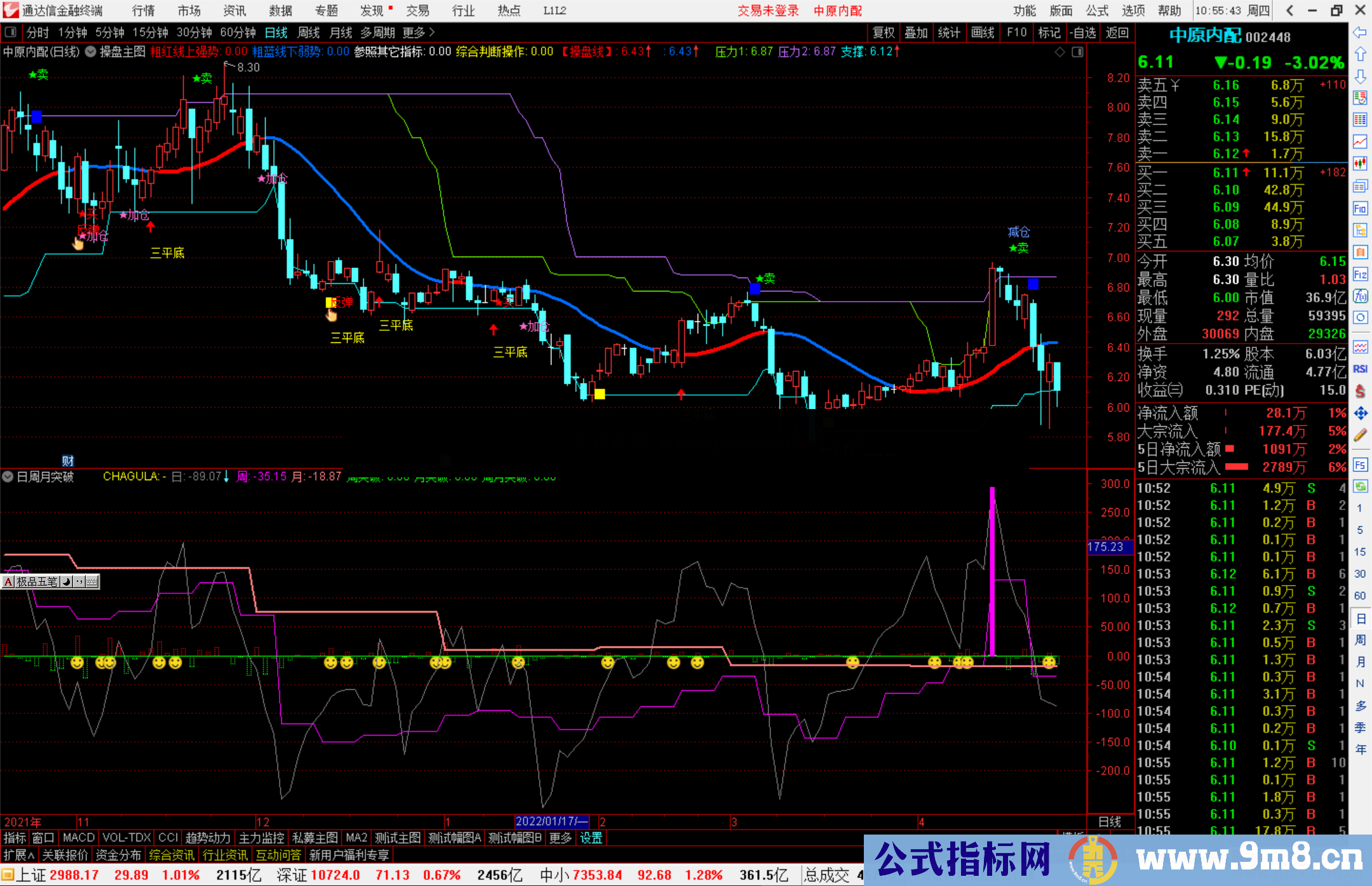The image size is (1372, 886).
Task: Open the f(x) formula icon
Action: point(1360,296)
